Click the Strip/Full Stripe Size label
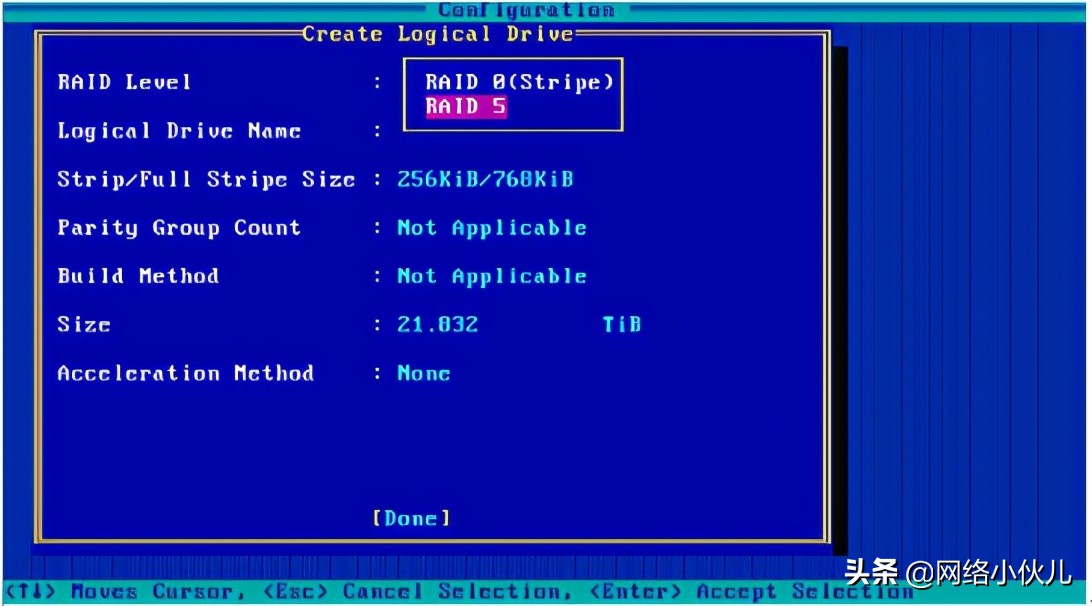This screenshot has height=606, width=1092. (206, 180)
